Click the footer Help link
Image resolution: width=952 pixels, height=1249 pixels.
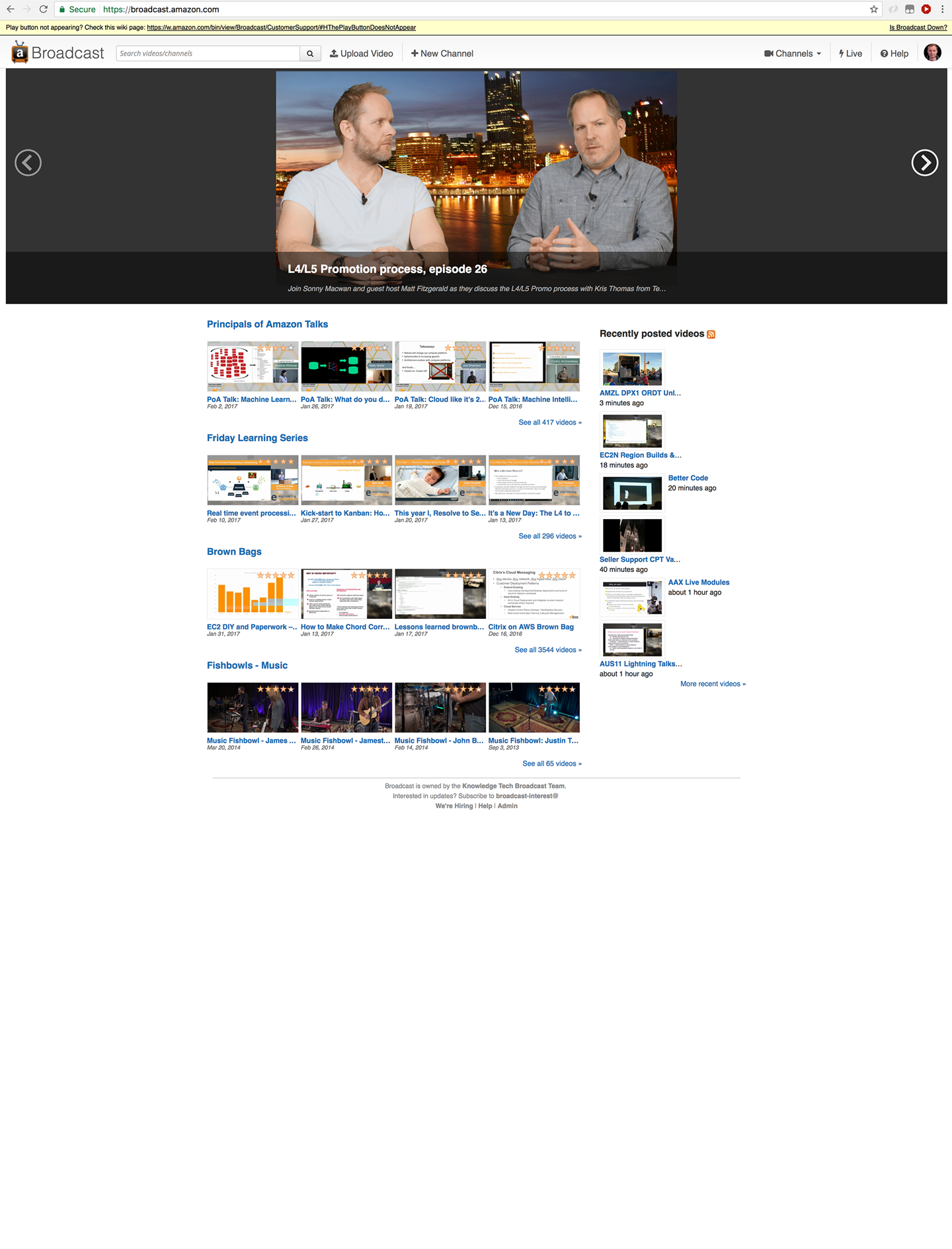(485, 806)
